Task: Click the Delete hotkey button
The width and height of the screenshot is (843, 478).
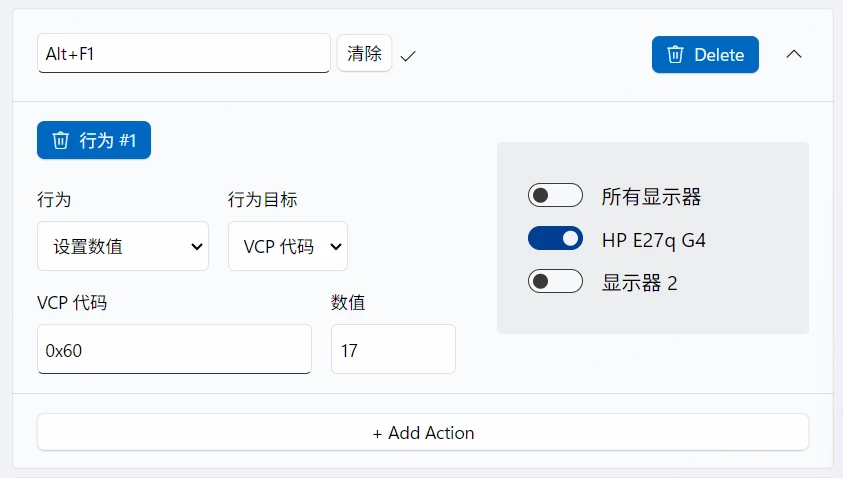Action: pos(705,54)
